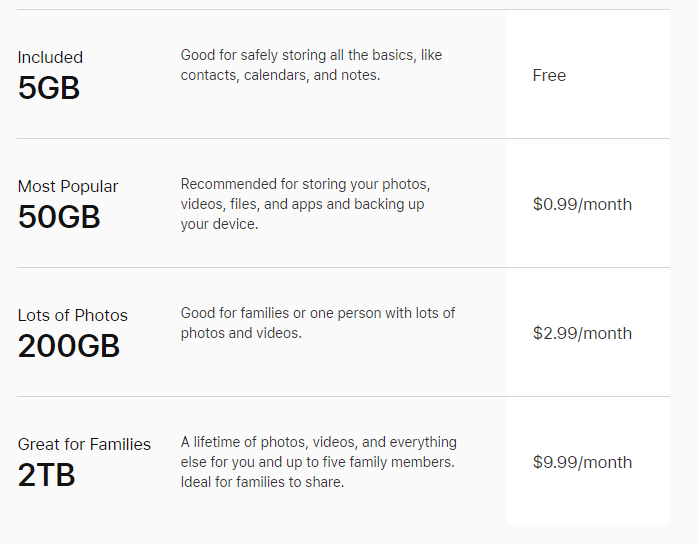The width and height of the screenshot is (698, 544).
Task: Click the 5GB storage size text
Action: coord(49,88)
